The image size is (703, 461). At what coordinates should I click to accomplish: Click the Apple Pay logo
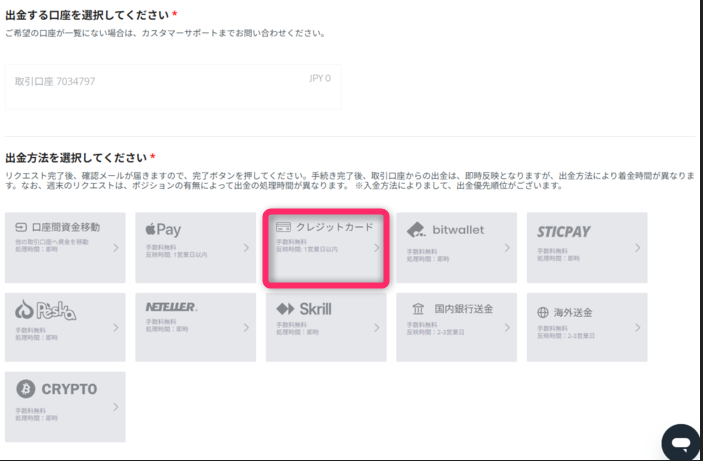click(163, 230)
